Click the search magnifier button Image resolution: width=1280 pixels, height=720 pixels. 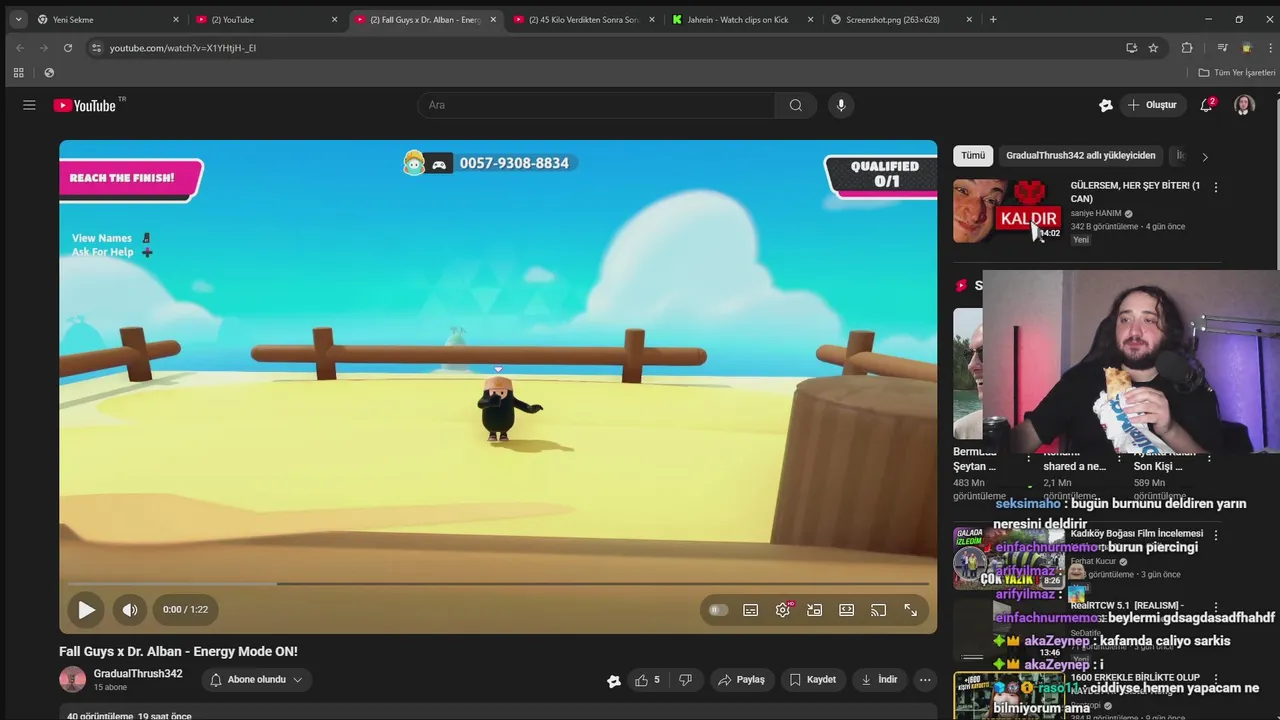click(796, 105)
